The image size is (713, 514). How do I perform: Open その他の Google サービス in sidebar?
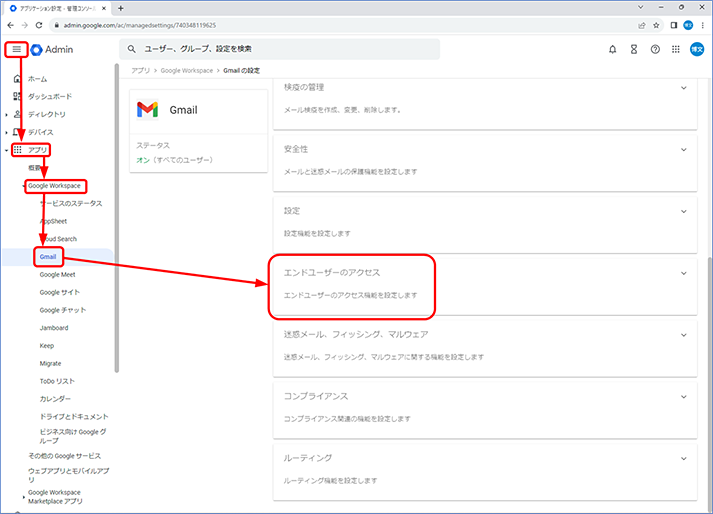tap(65, 456)
